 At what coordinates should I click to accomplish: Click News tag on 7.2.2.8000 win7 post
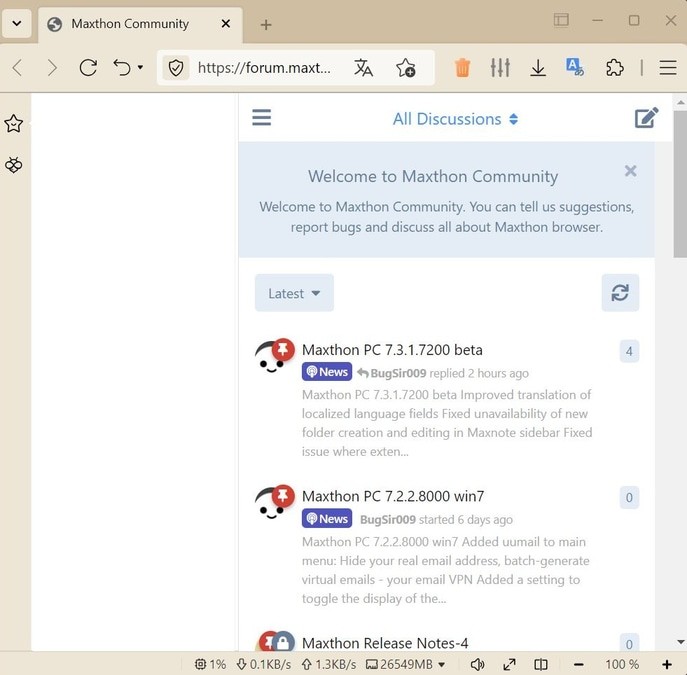pyautogui.click(x=327, y=519)
